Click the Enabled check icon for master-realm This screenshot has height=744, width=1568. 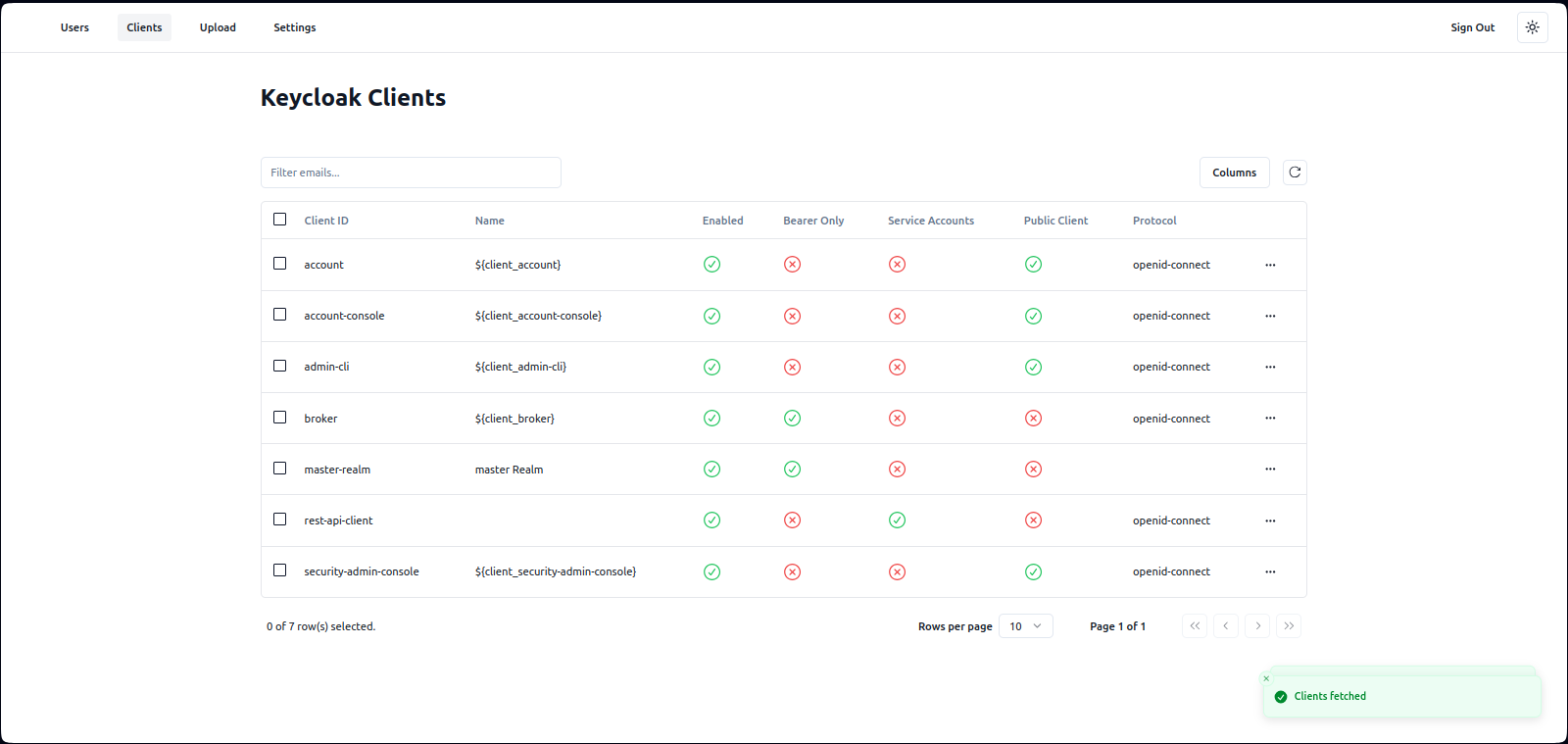click(712, 470)
